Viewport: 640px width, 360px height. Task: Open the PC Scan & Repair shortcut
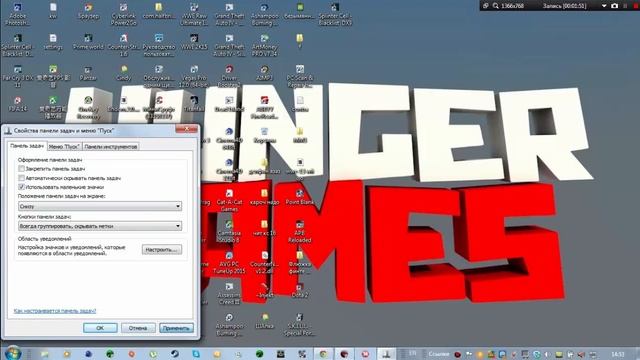pyautogui.click(x=300, y=76)
